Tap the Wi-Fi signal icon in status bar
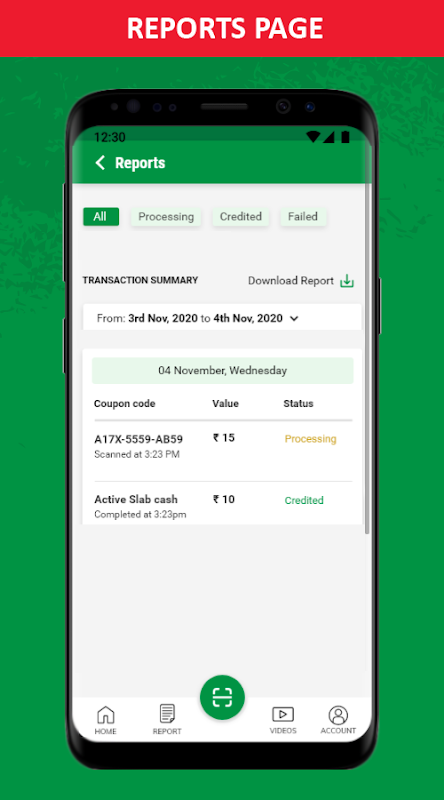444x800 pixels. click(x=313, y=137)
